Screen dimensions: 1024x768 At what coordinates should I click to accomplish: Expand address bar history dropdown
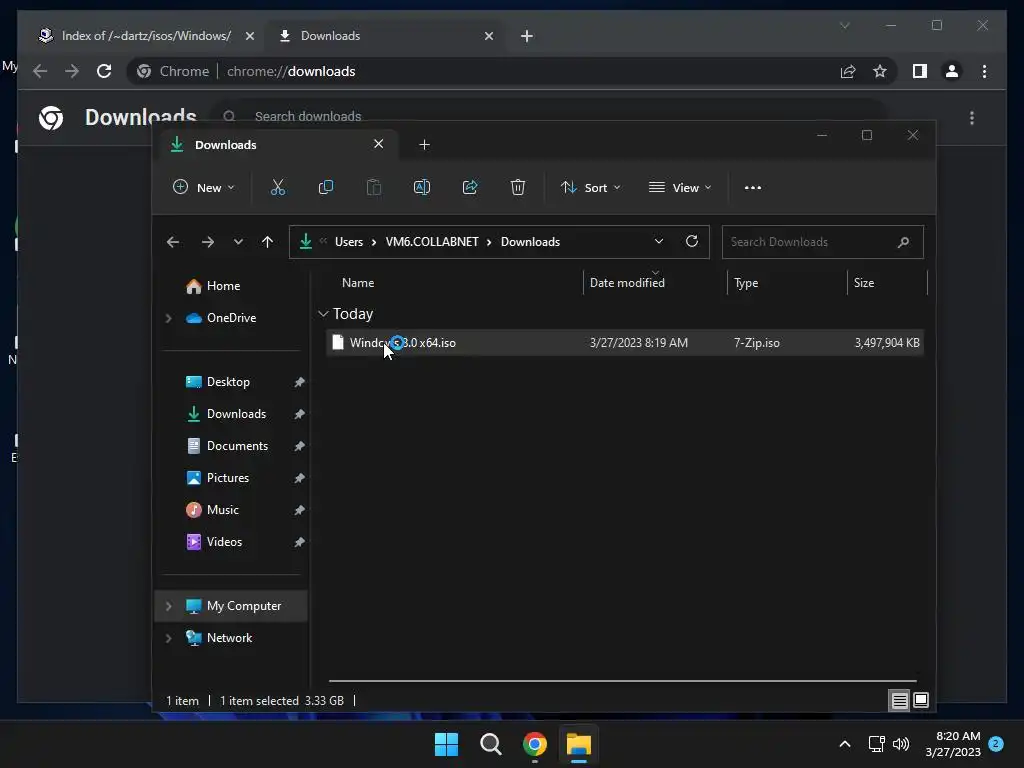pos(659,242)
